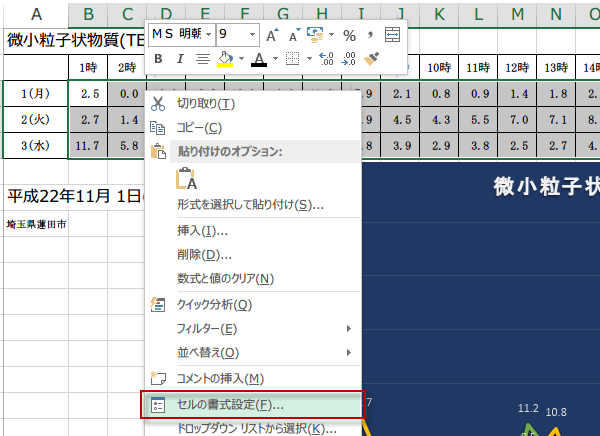
Task: Click the cell with value 7.0
Action: [517, 120]
